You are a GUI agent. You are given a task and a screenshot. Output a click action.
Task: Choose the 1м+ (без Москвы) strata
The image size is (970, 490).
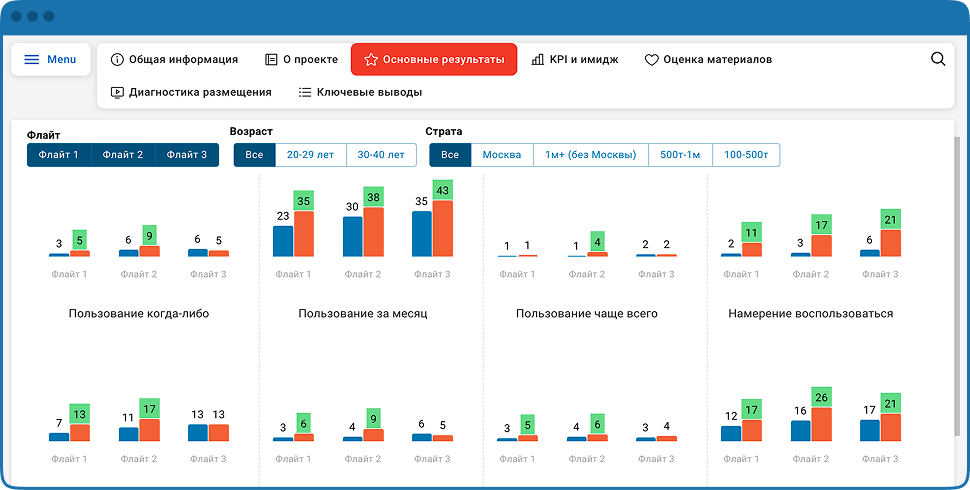tap(590, 155)
